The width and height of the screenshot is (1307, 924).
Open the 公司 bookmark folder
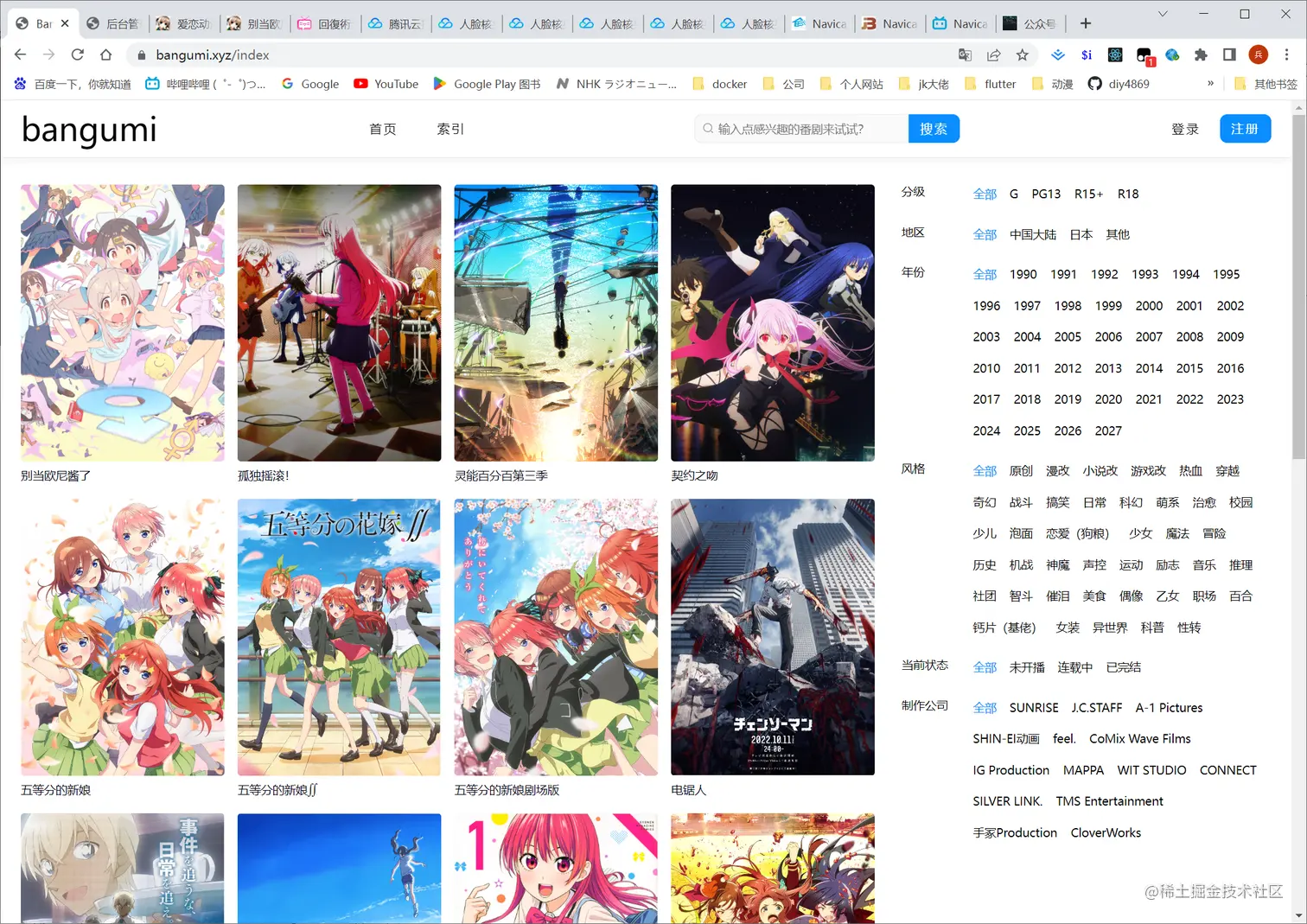point(784,84)
